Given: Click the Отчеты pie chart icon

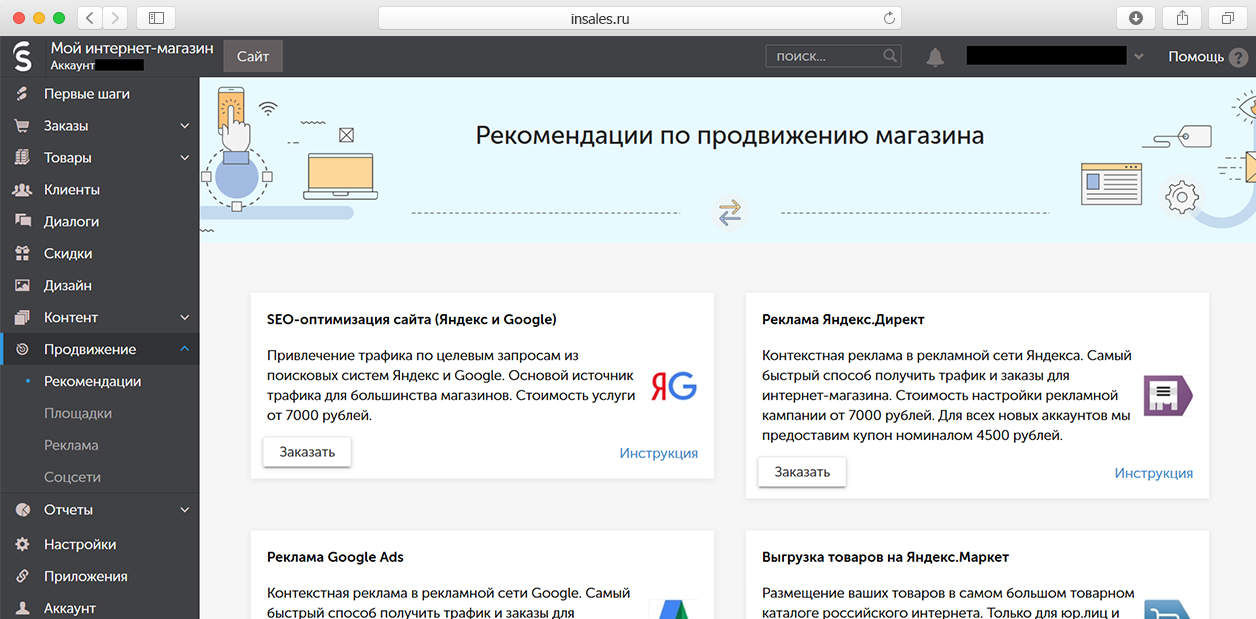Looking at the screenshot, I should coord(22,510).
